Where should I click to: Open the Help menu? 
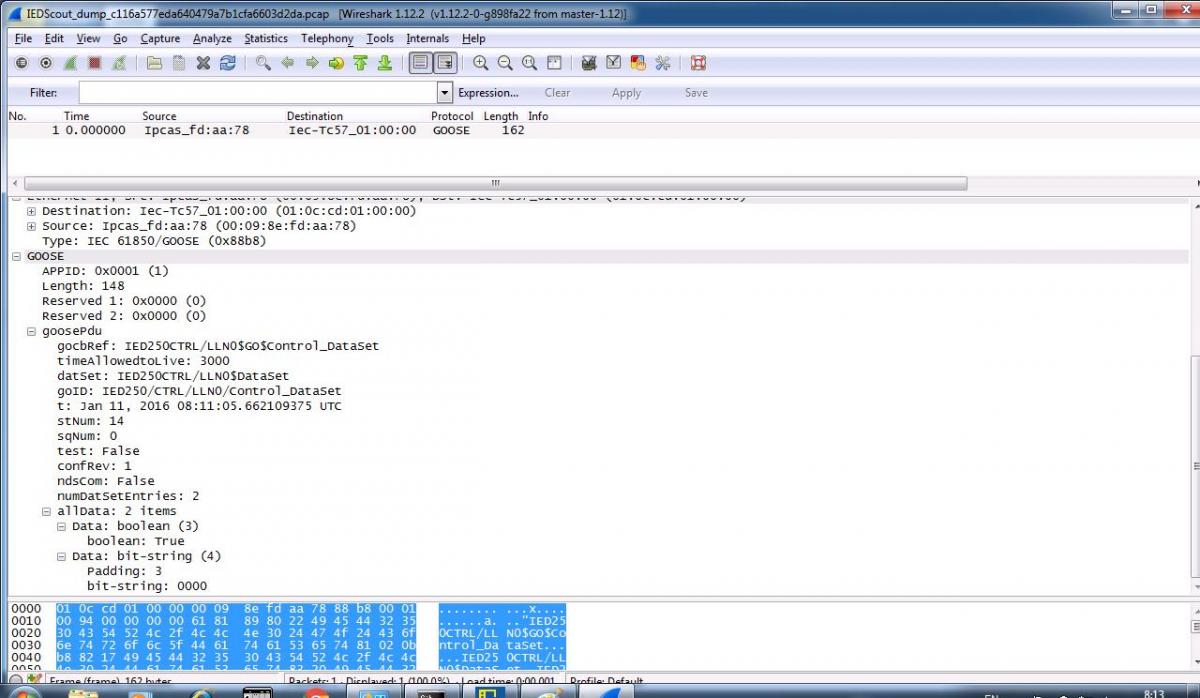474,38
